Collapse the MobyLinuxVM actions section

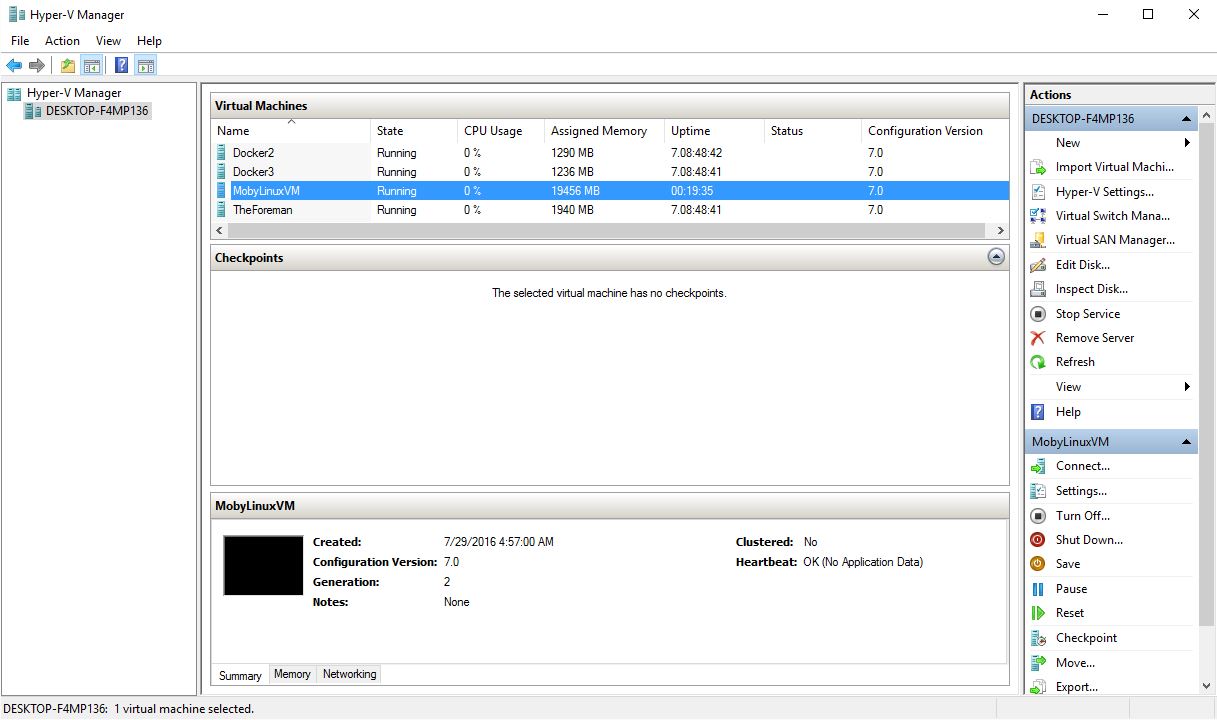pos(1186,442)
